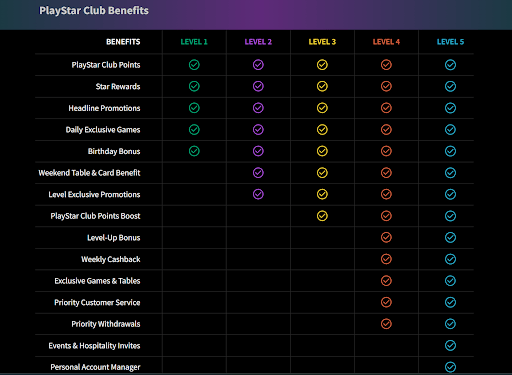Click Level 4 checkmark for Birthday Bonus
Image resolution: width=512 pixels, height=375 pixels.
tap(386, 151)
